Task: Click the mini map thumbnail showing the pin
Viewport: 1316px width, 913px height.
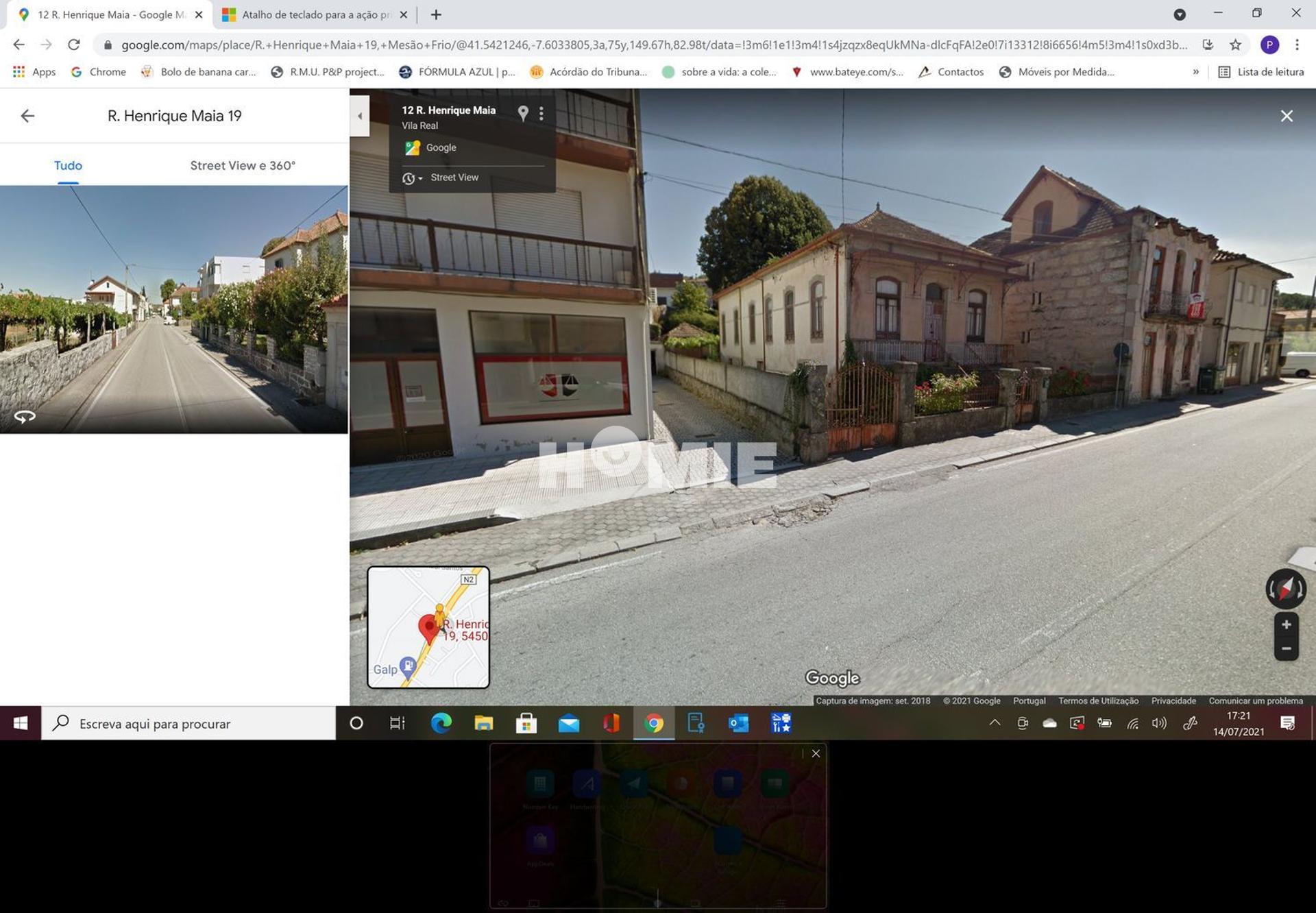Action: [428, 626]
